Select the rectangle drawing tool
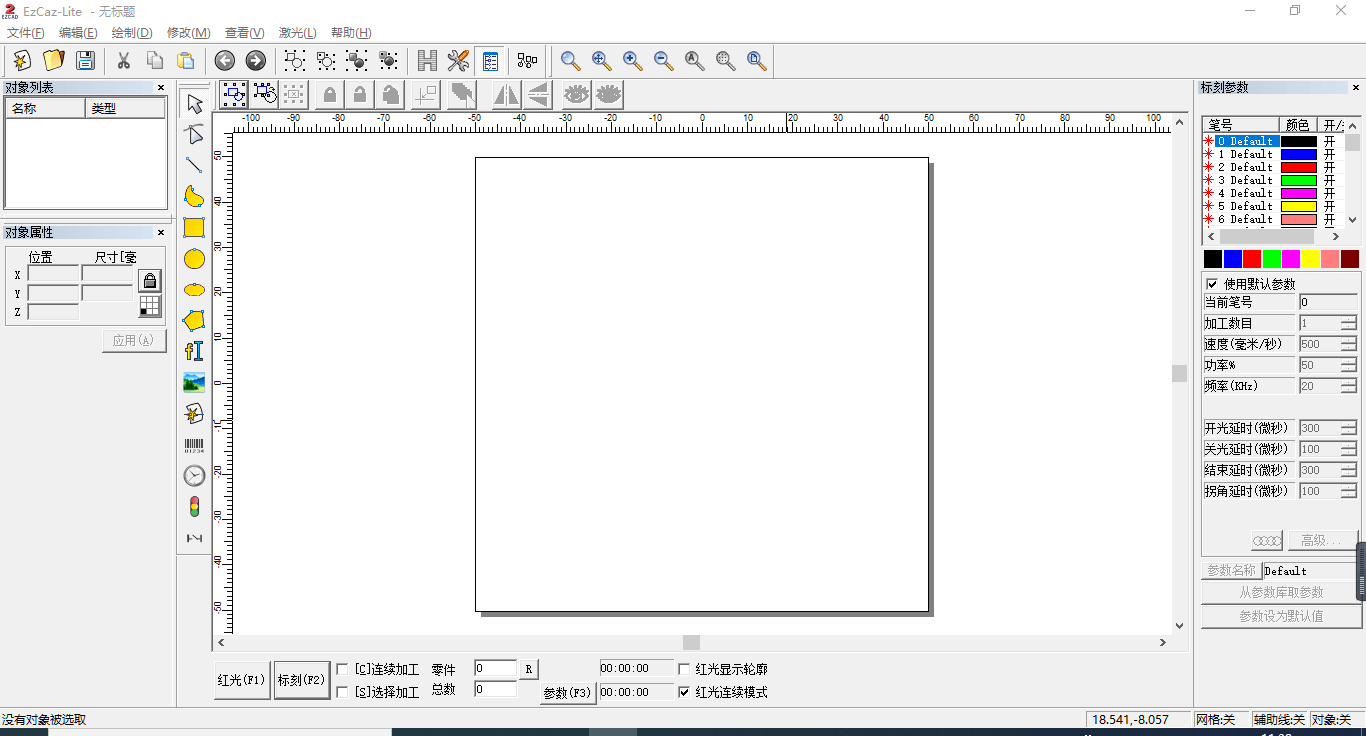Screen dimensions: 1366x736 [194, 228]
